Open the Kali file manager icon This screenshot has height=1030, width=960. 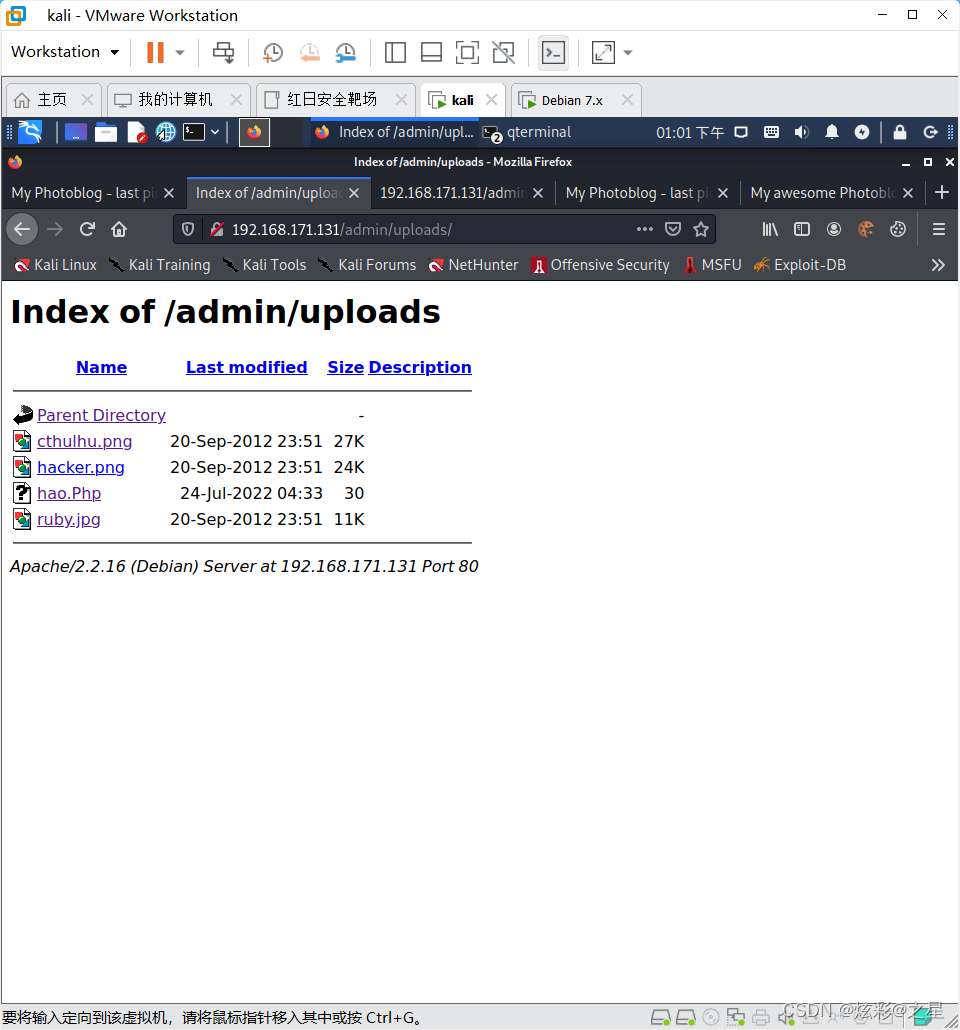[106, 133]
